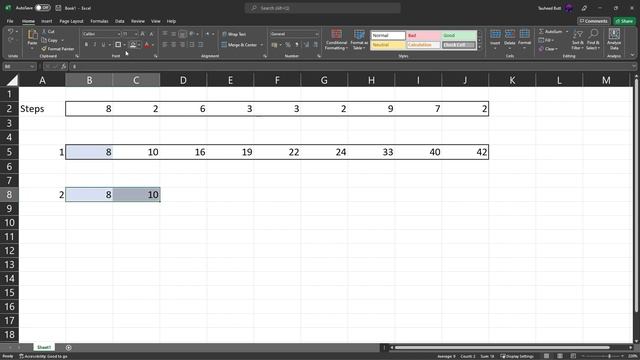The height and width of the screenshot is (360, 640).
Task: Activate the Format Painter
Action: pyautogui.click(x=58, y=49)
